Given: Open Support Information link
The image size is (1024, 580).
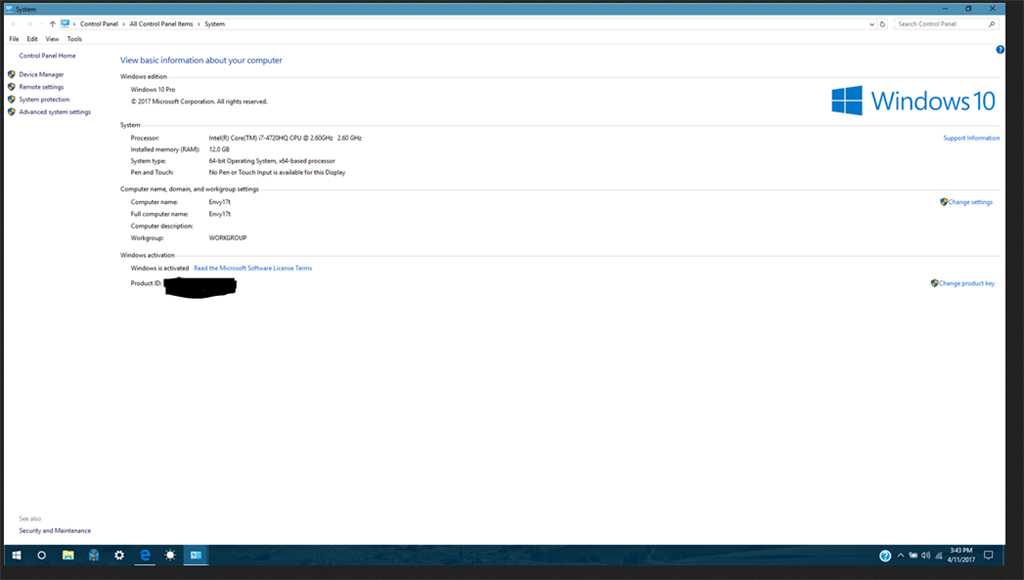Looking at the screenshot, I should coord(971,138).
